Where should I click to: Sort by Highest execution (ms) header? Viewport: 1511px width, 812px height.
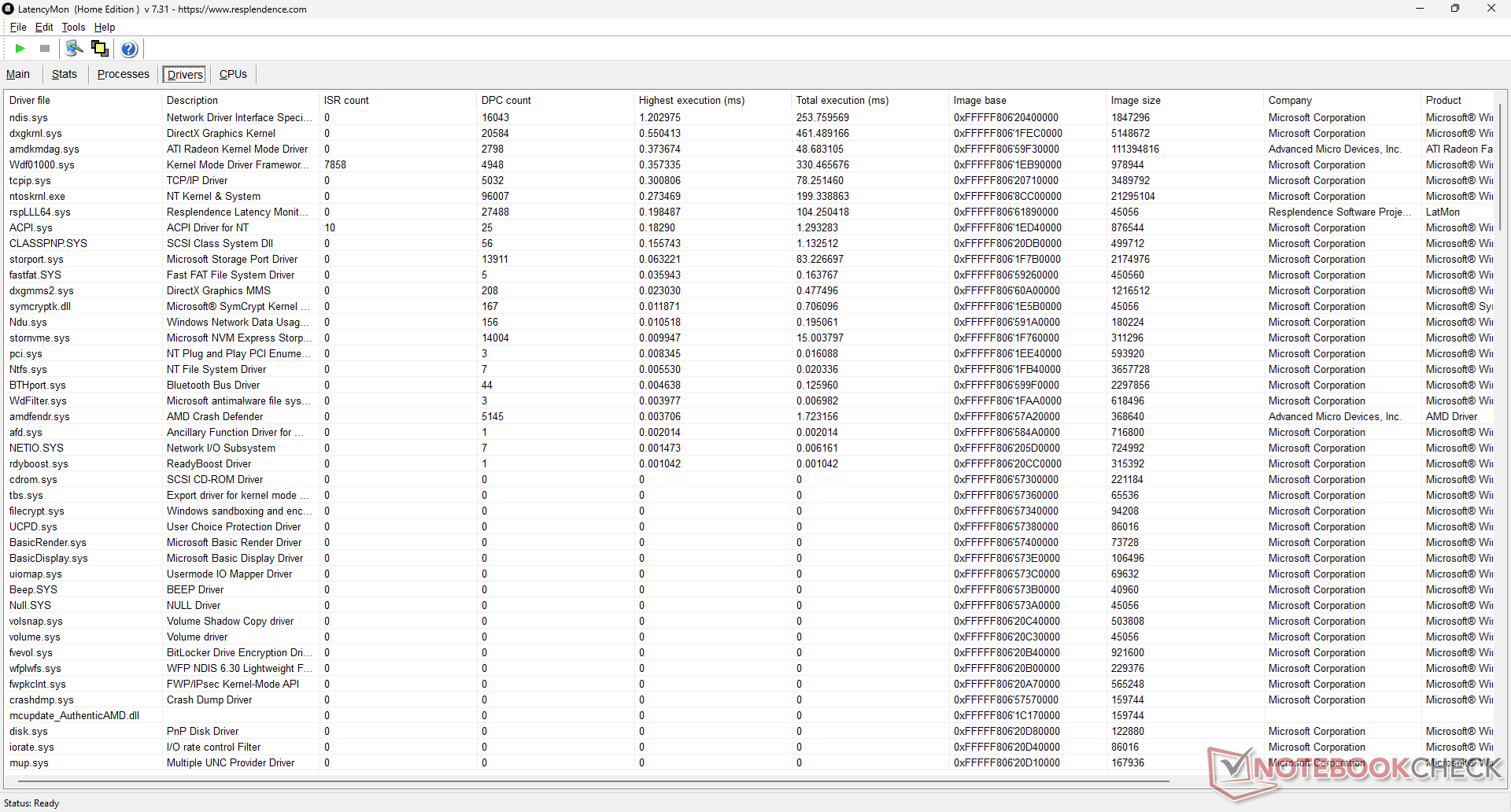pyautogui.click(x=713, y=100)
